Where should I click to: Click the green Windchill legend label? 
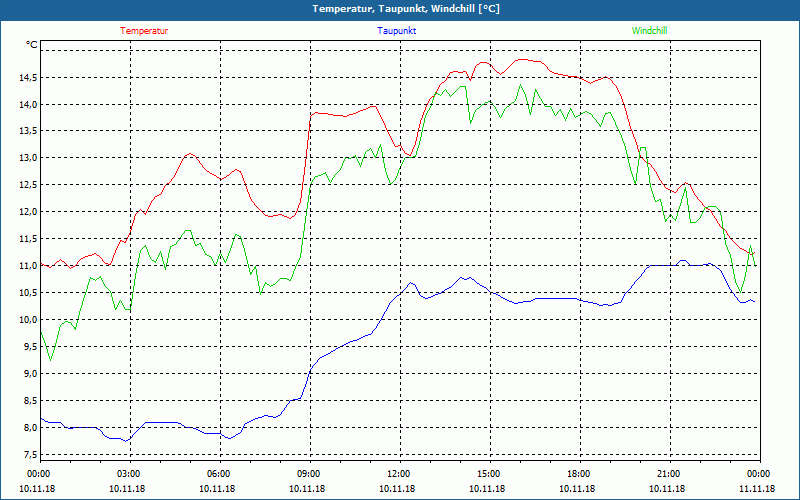click(x=649, y=31)
